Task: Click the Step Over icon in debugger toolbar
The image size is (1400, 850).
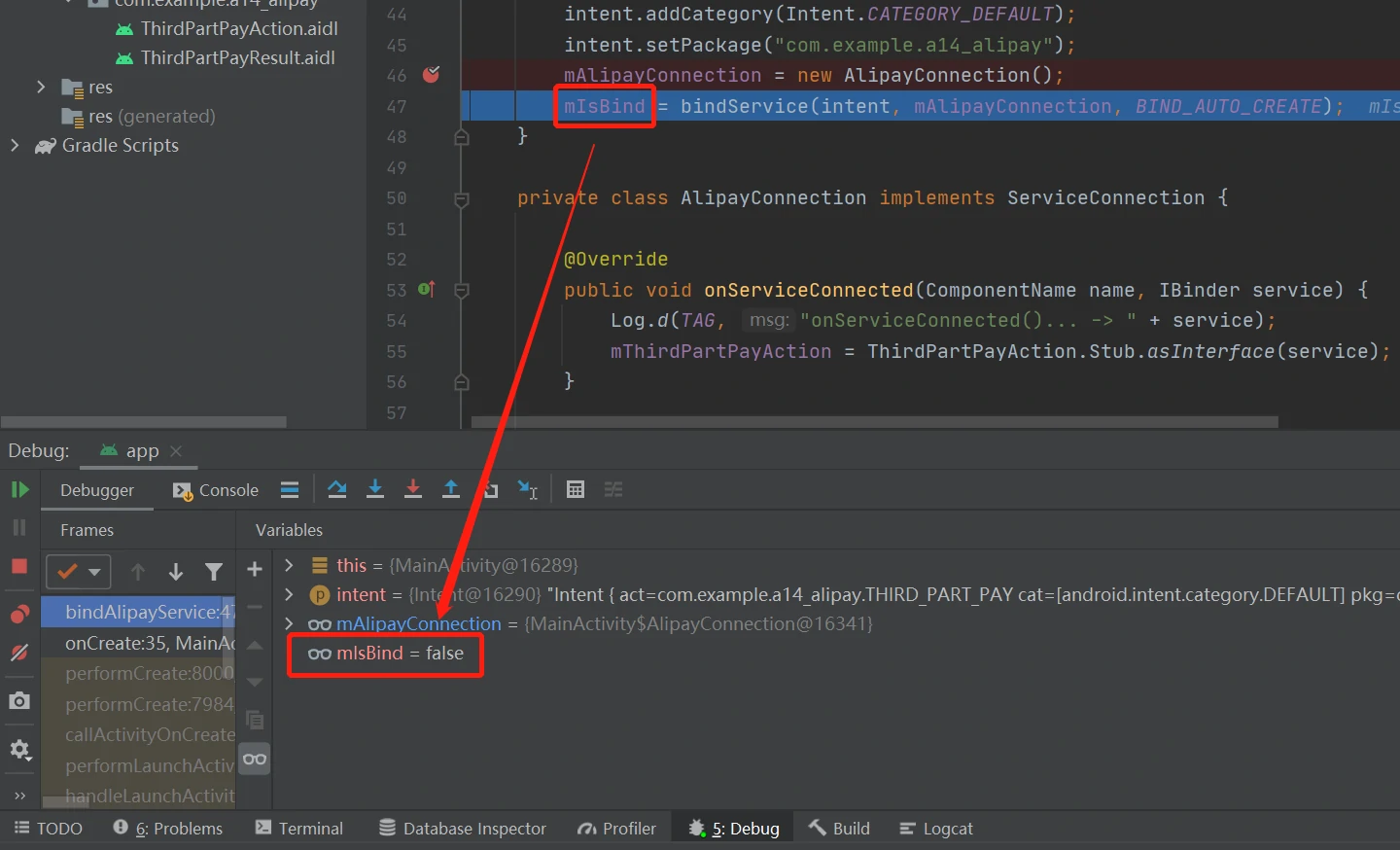Action: [337, 489]
